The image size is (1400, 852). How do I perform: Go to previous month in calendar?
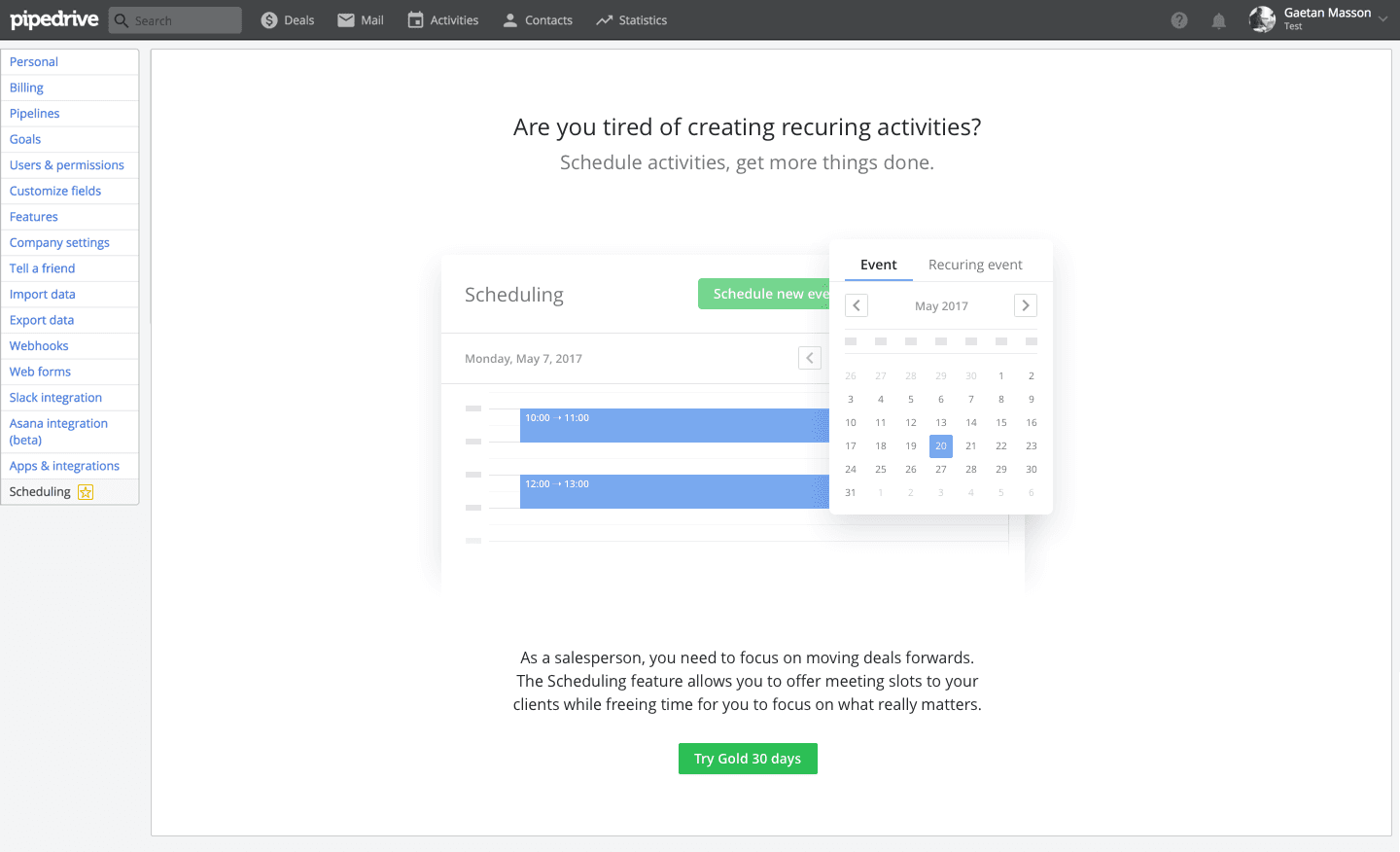coord(857,305)
